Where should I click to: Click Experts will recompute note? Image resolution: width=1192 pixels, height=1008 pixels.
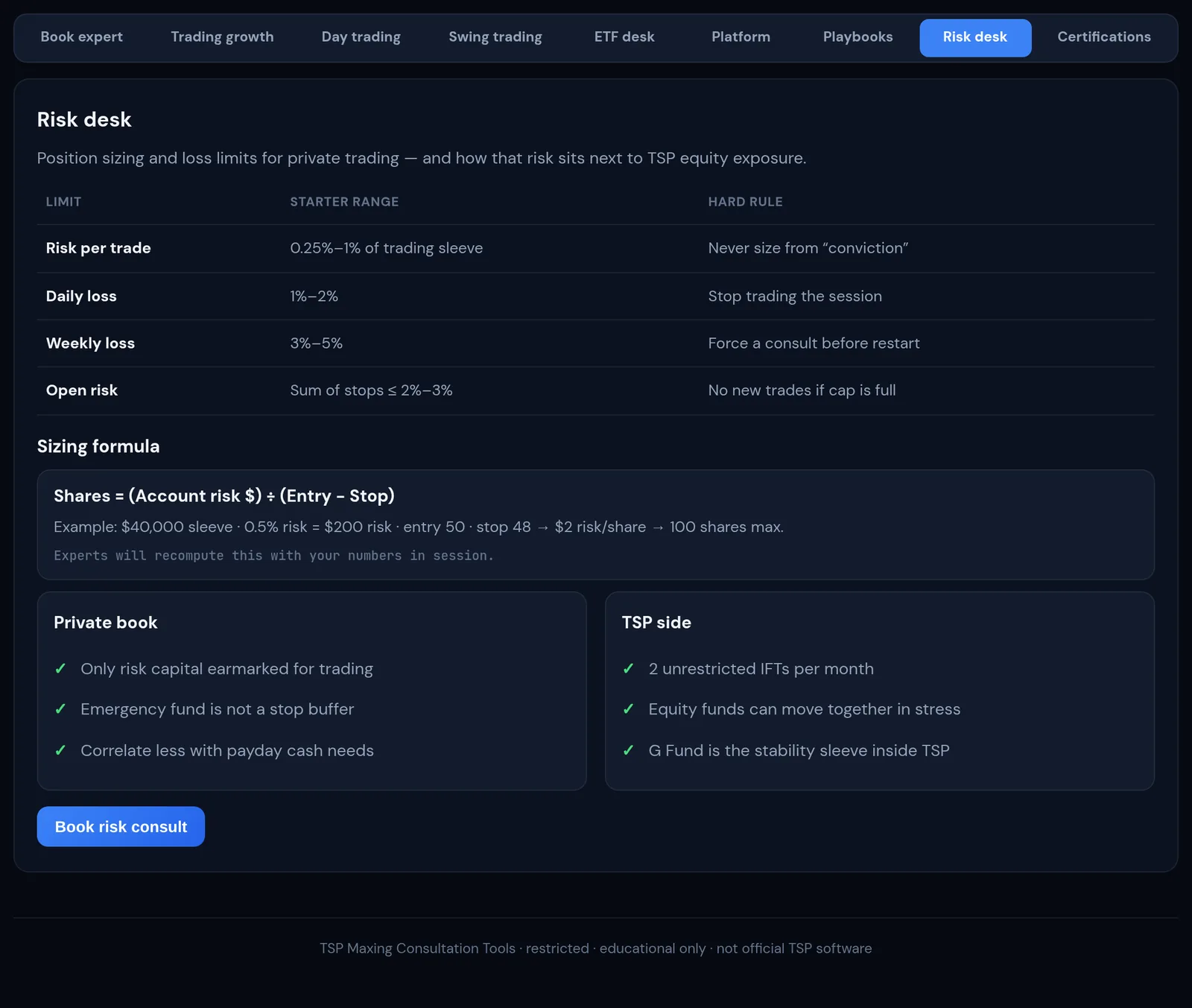pos(273,556)
